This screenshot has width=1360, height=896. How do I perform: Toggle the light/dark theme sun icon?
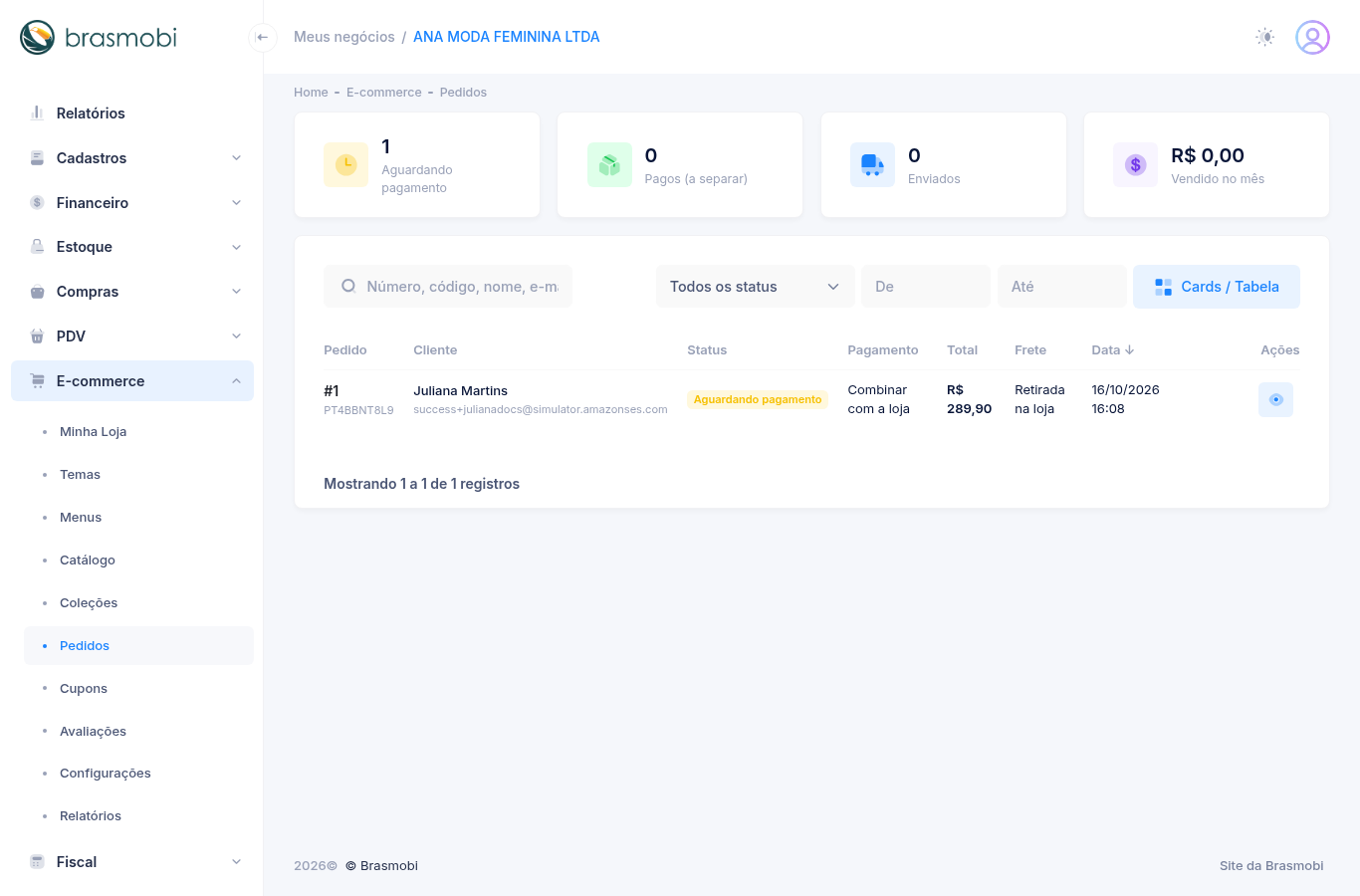click(x=1264, y=37)
